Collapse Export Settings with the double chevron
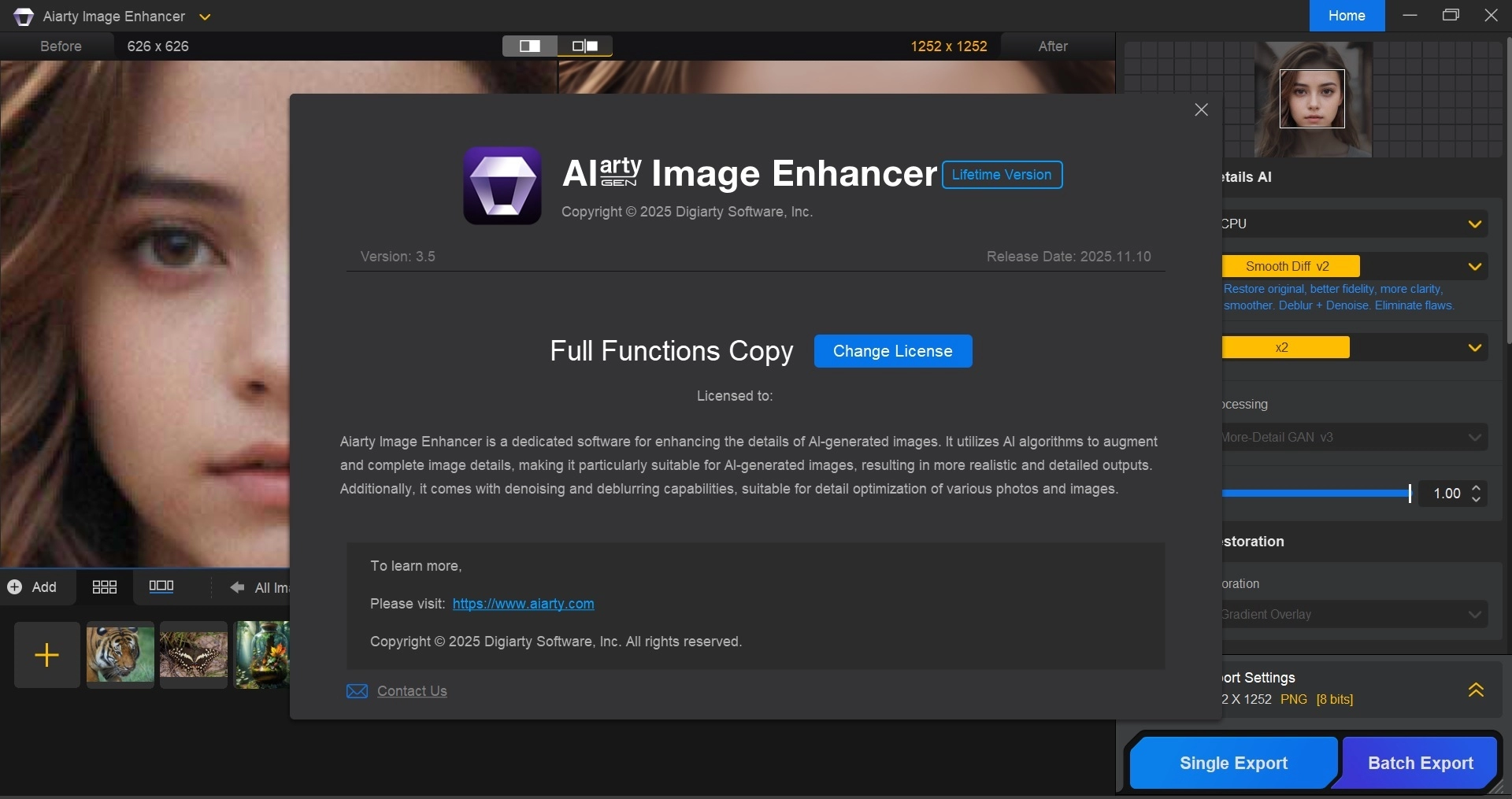 tap(1476, 690)
